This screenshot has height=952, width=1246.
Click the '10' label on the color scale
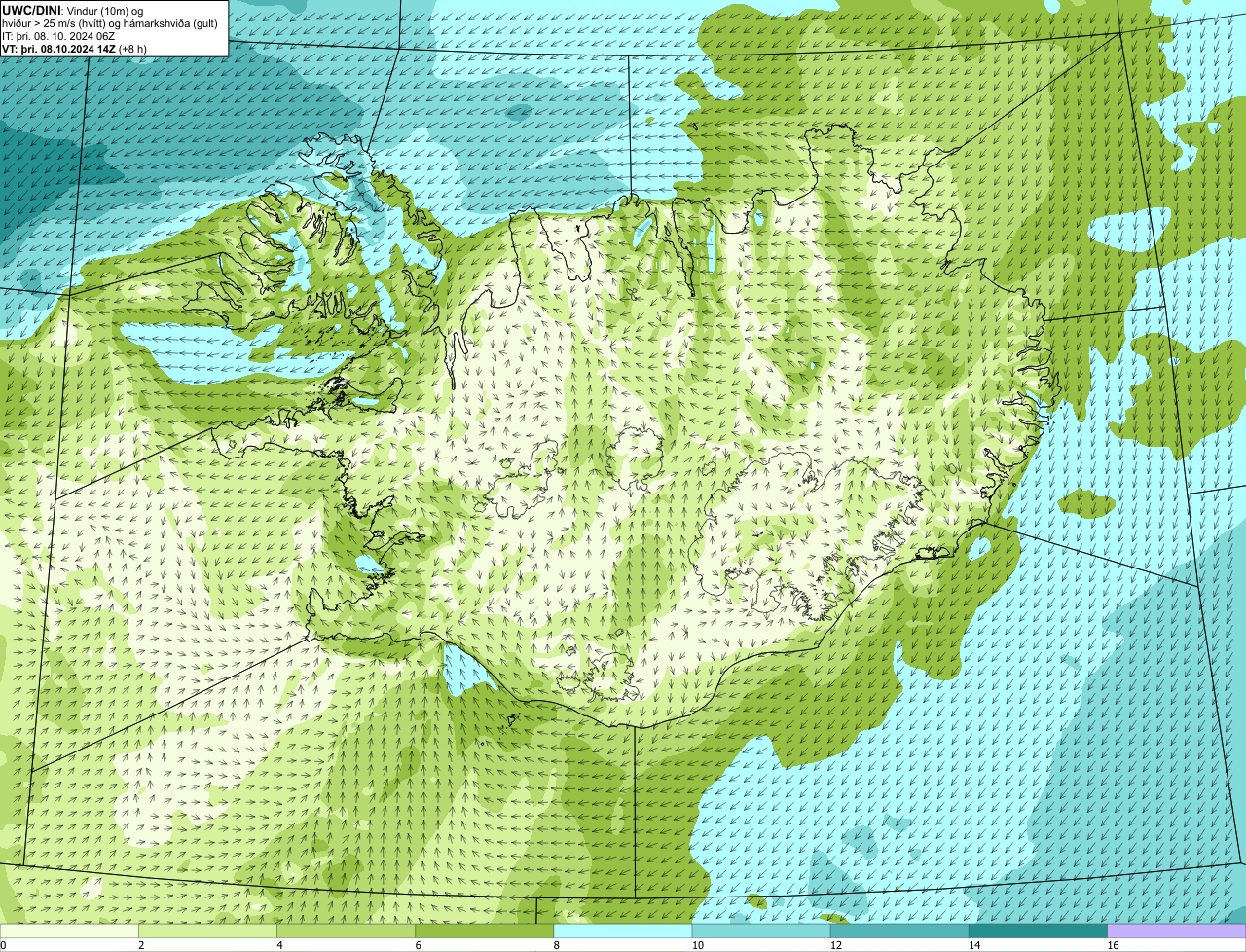697,945
